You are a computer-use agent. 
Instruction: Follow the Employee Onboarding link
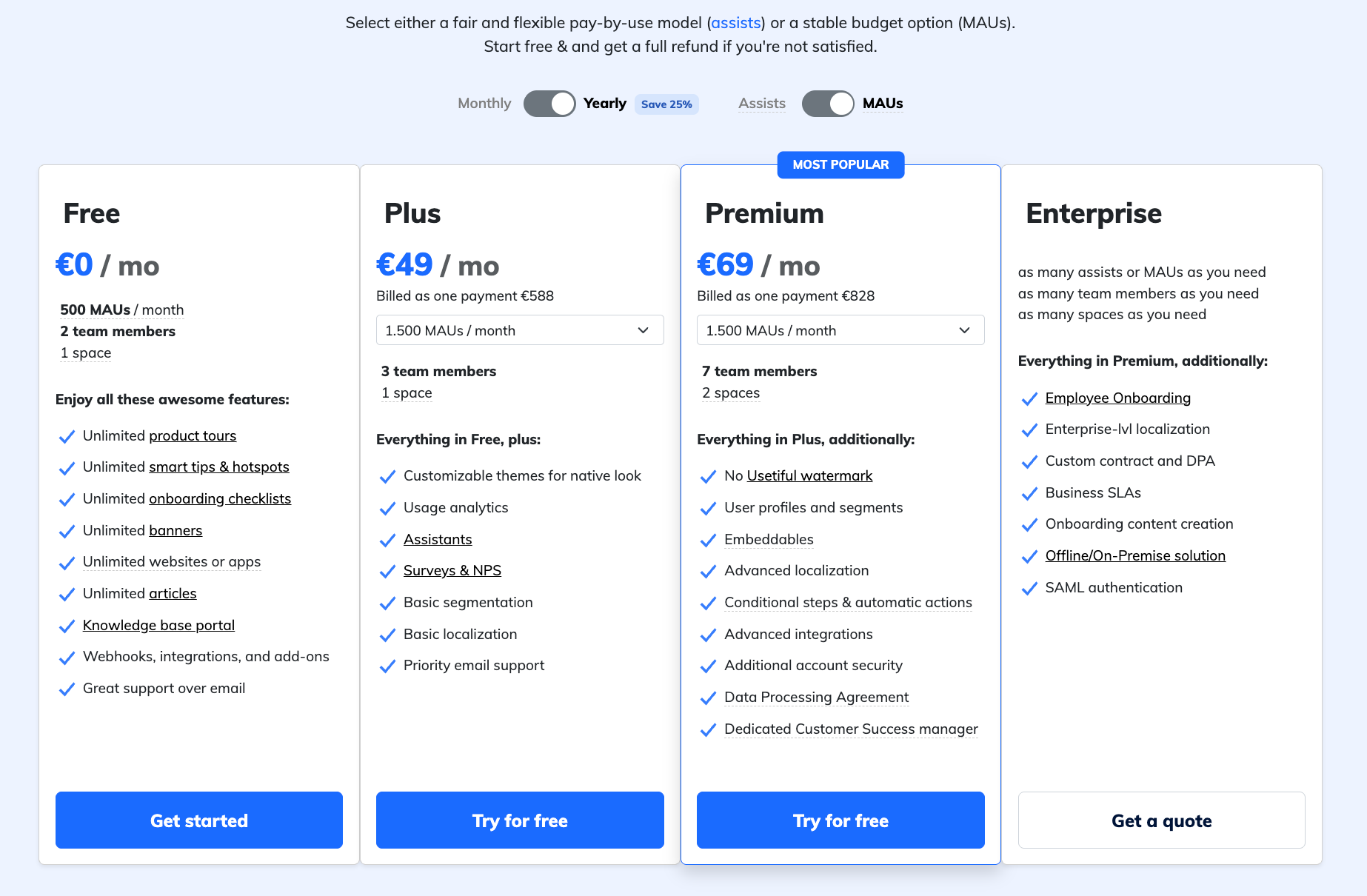click(1117, 398)
